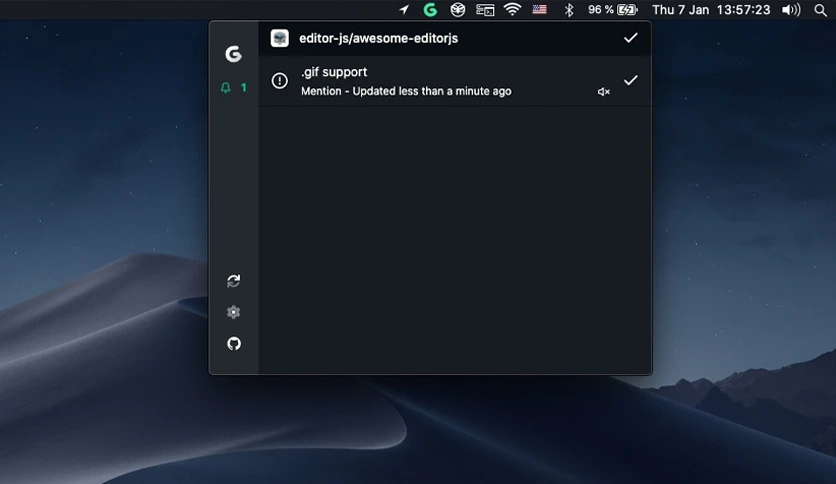Click the round face icon in the menu bar
This screenshot has width=836, height=484.
click(457, 10)
